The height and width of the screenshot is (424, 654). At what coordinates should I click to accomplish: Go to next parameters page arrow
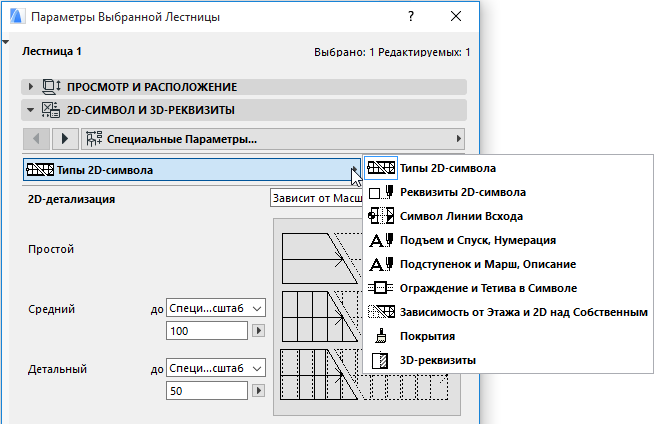pyautogui.click(x=65, y=138)
